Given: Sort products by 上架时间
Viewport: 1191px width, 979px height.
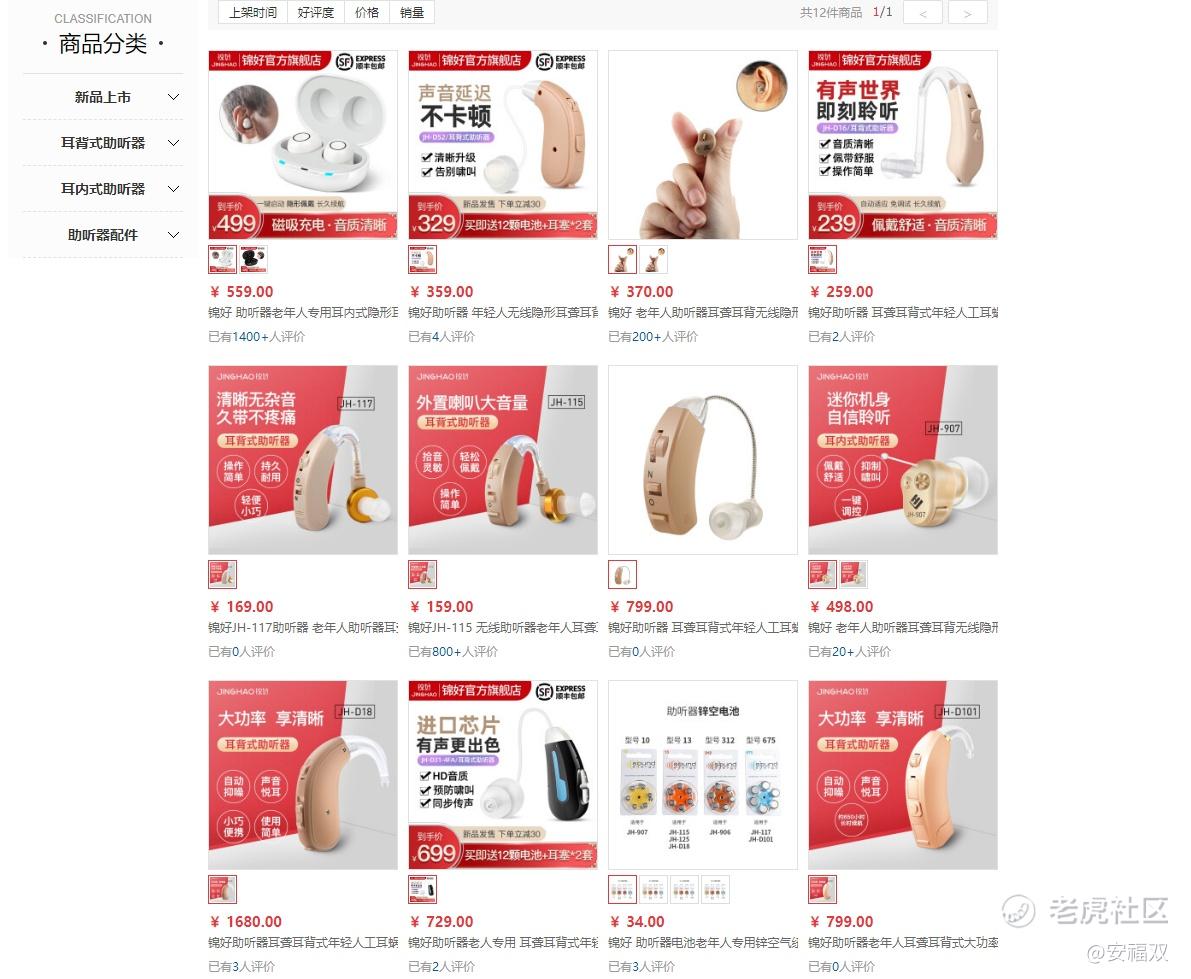Looking at the screenshot, I should coord(252,12).
